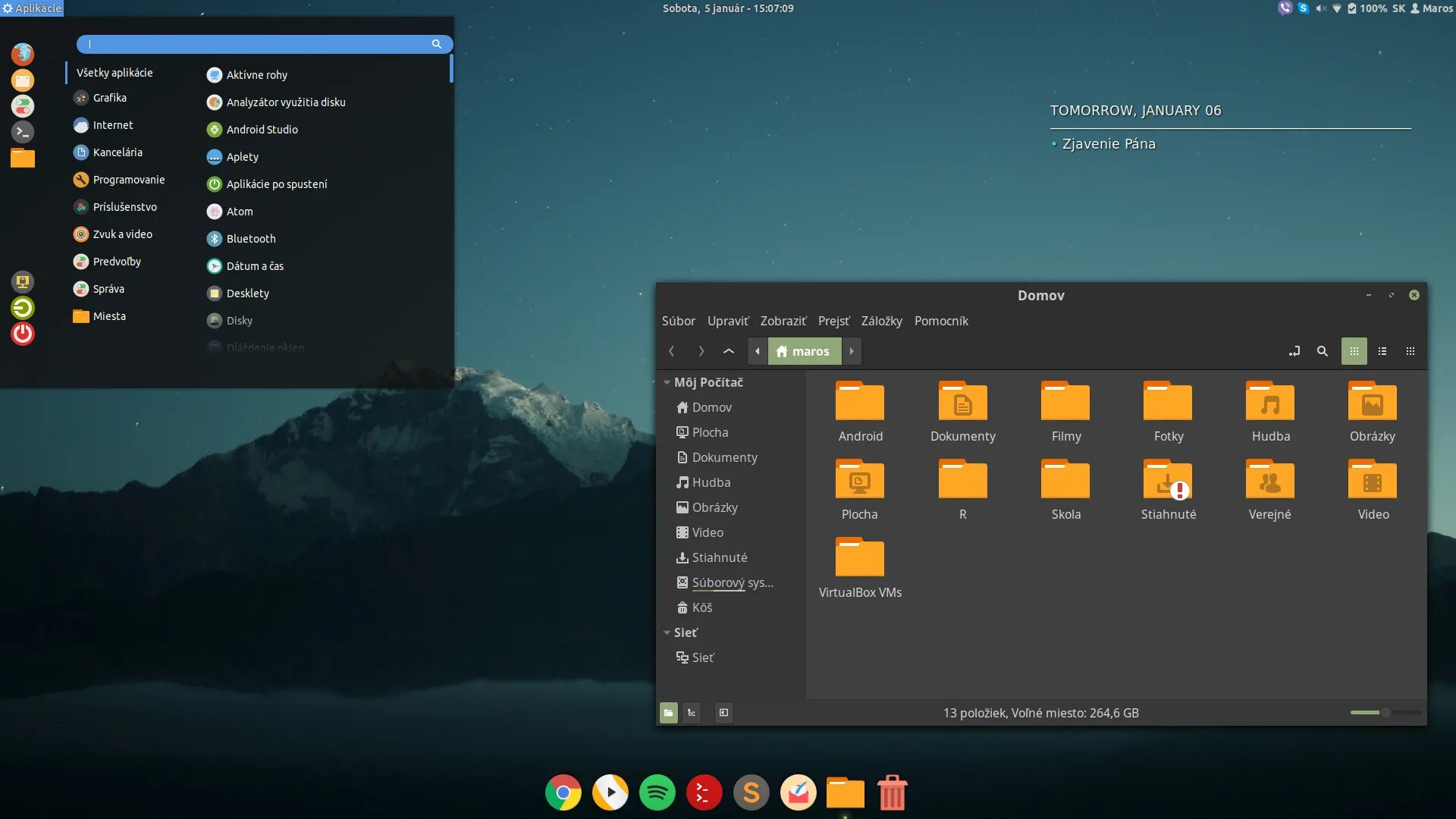This screenshot has width=1456, height=819.
Task: Open the Zobraziť menu
Action: [783, 321]
